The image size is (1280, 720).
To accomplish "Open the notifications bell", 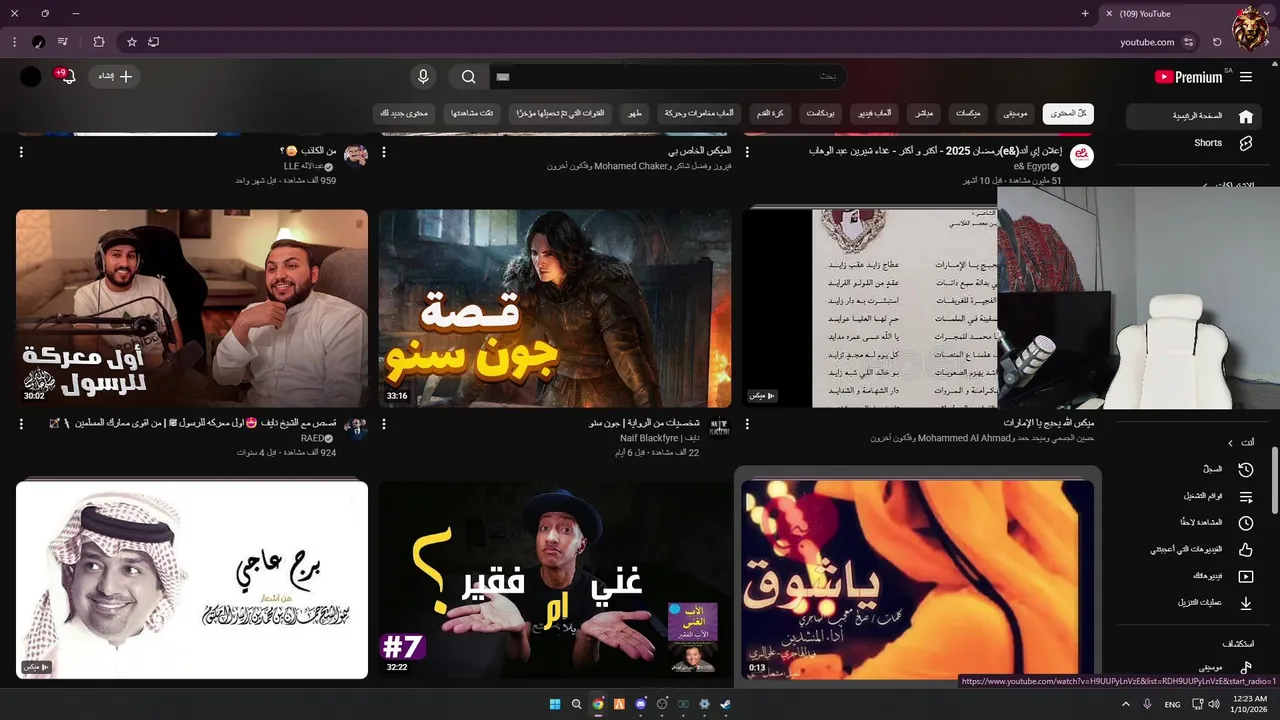I will tap(66, 76).
